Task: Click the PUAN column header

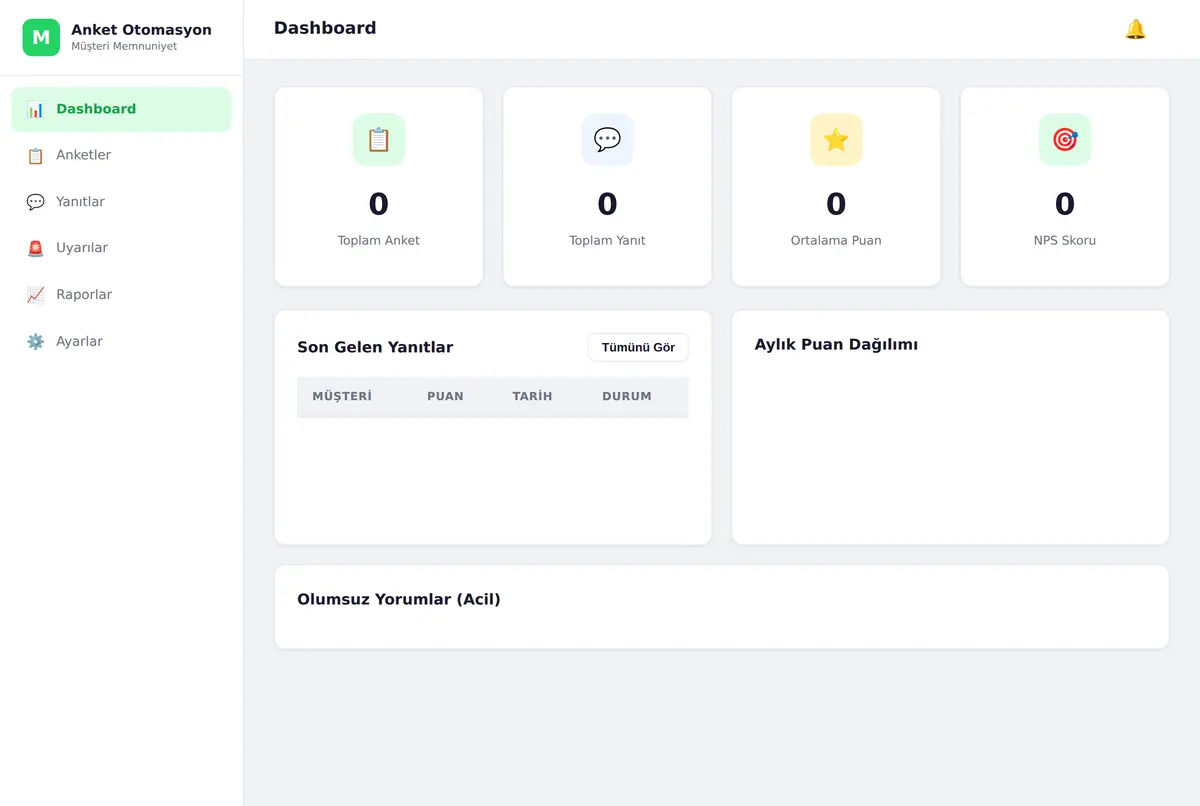Action: pos(445,396)
